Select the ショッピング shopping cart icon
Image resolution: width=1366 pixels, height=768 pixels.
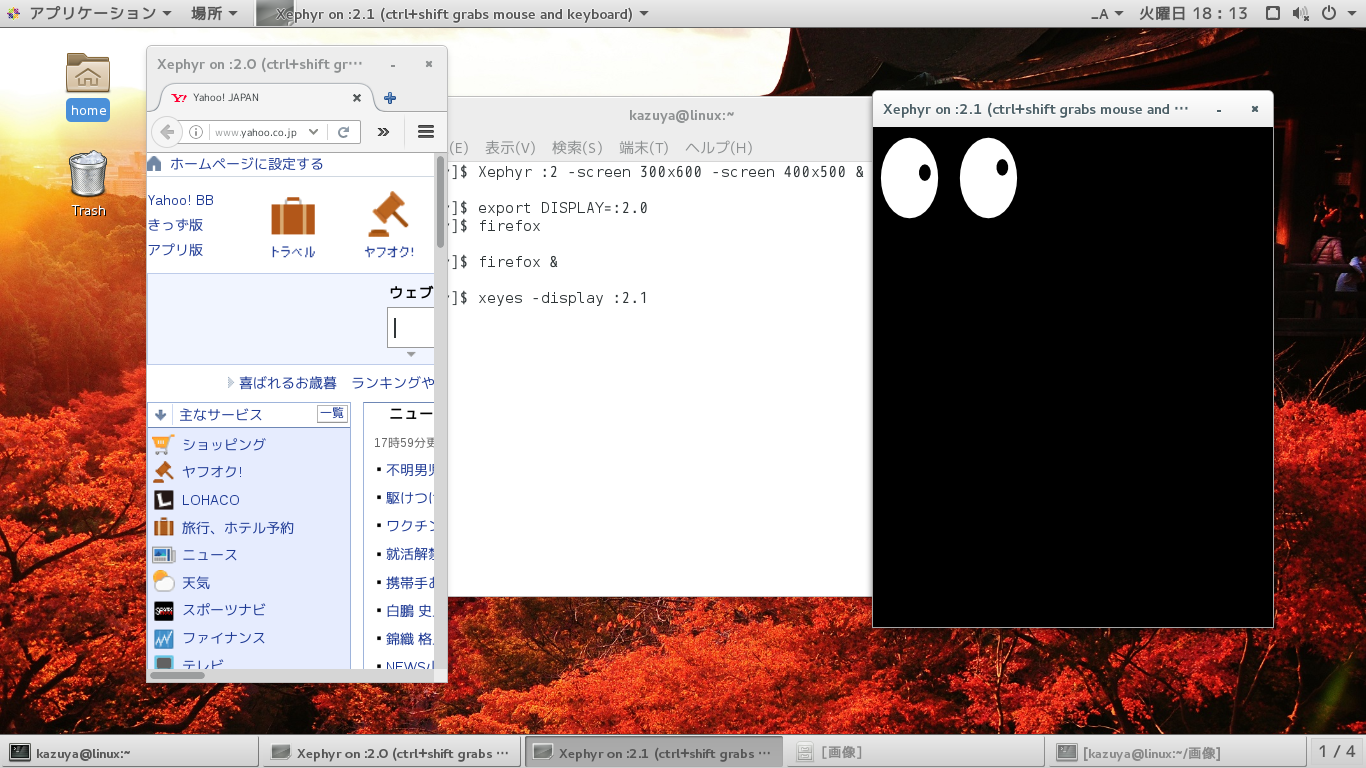tap(162, 444)
